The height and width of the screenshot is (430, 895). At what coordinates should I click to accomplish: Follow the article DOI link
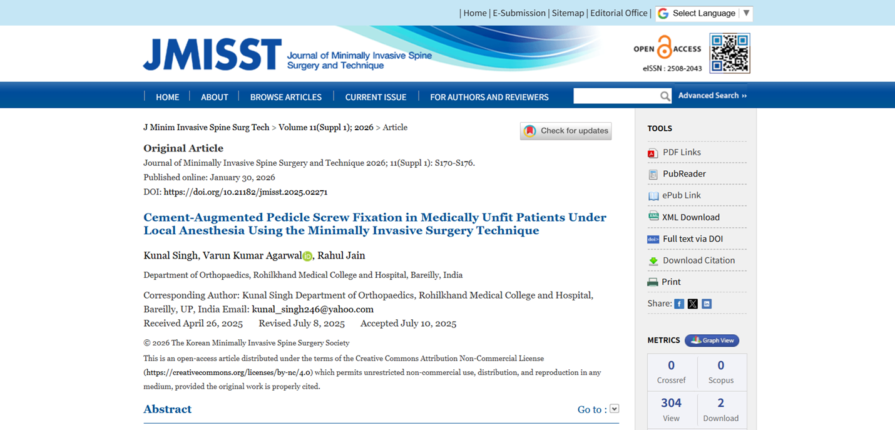[x=245, y=192]
